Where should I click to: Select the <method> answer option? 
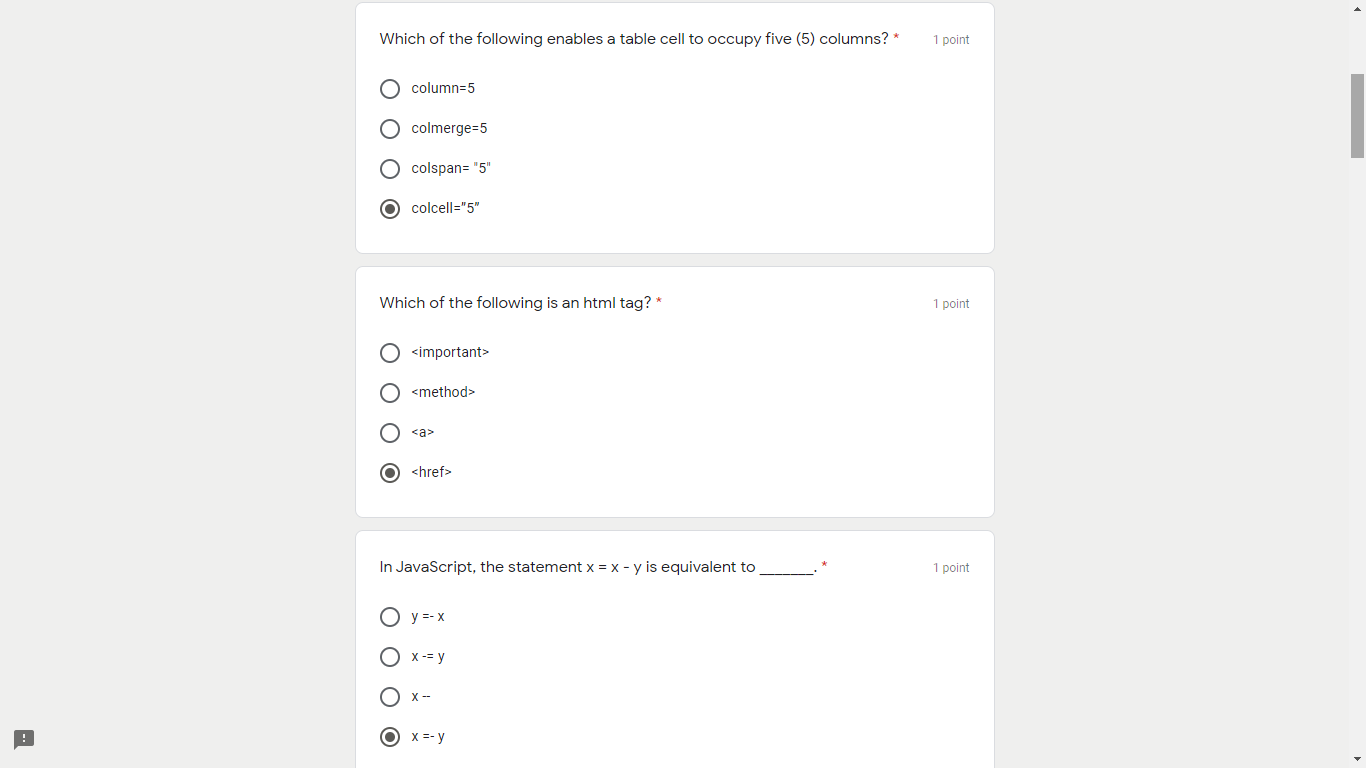click(390, 392)
